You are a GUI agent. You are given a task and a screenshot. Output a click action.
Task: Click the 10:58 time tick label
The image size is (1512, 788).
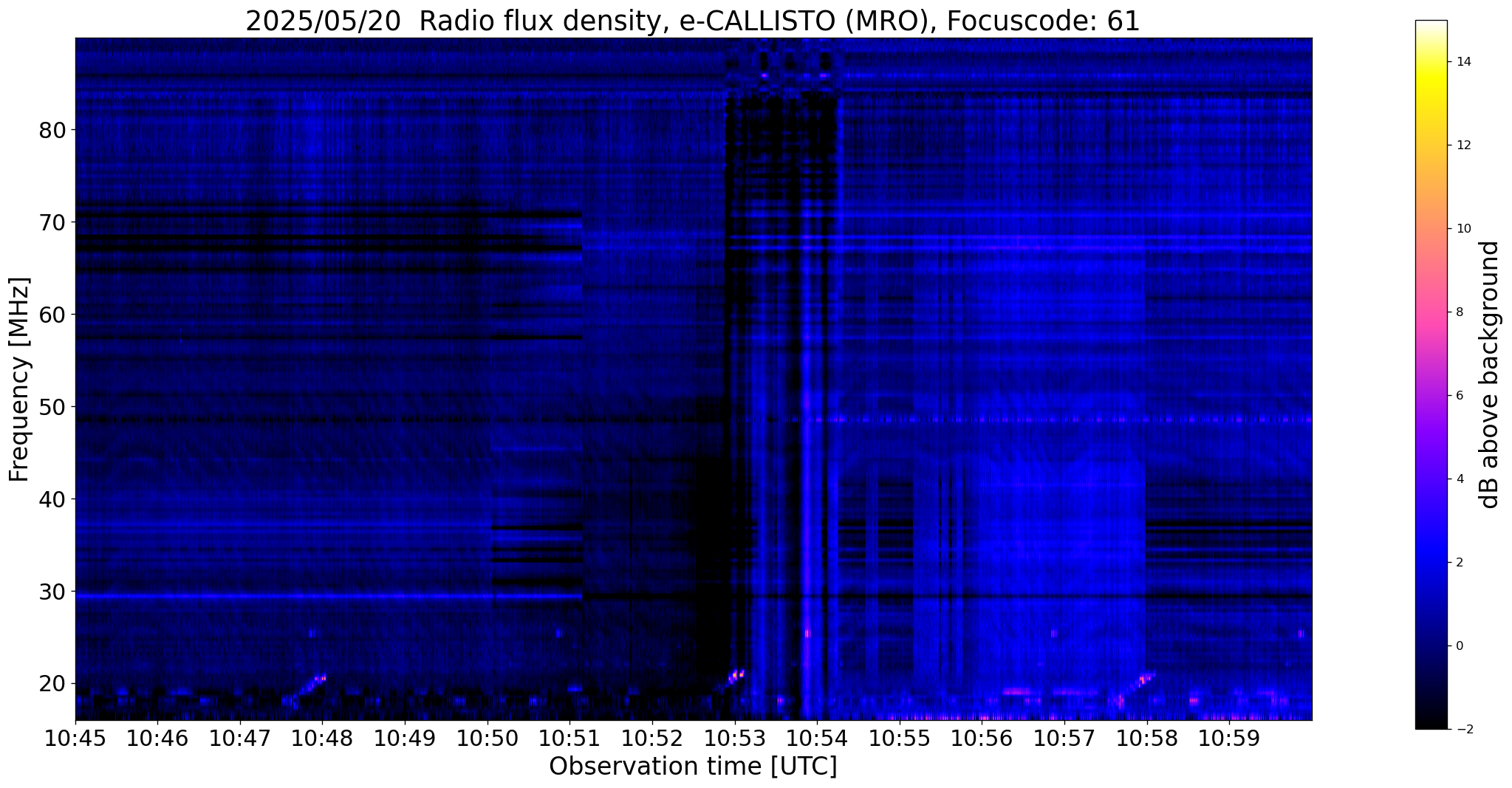point(1146,739)
